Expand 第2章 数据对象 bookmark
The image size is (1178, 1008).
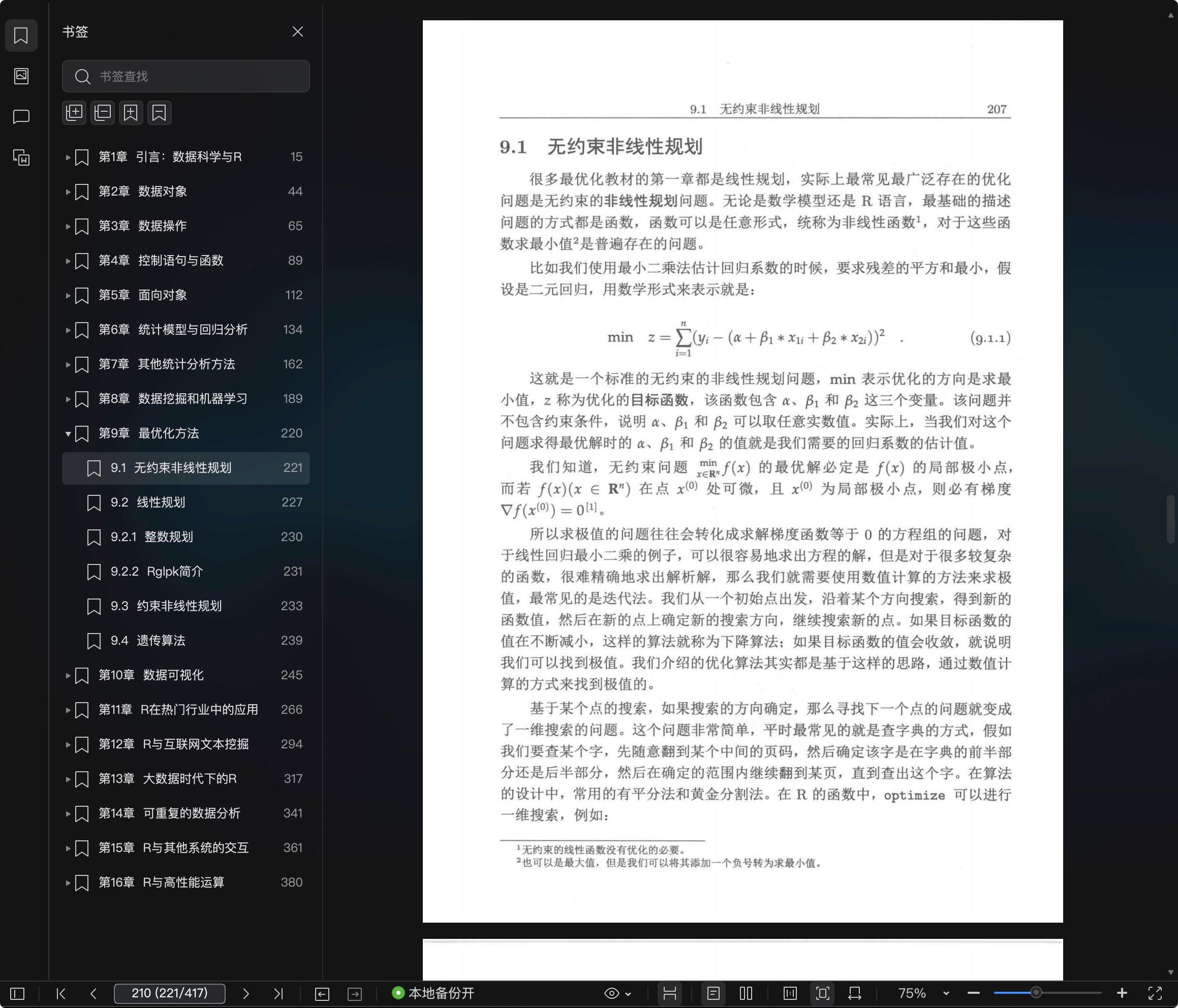(x=68, y=192)
